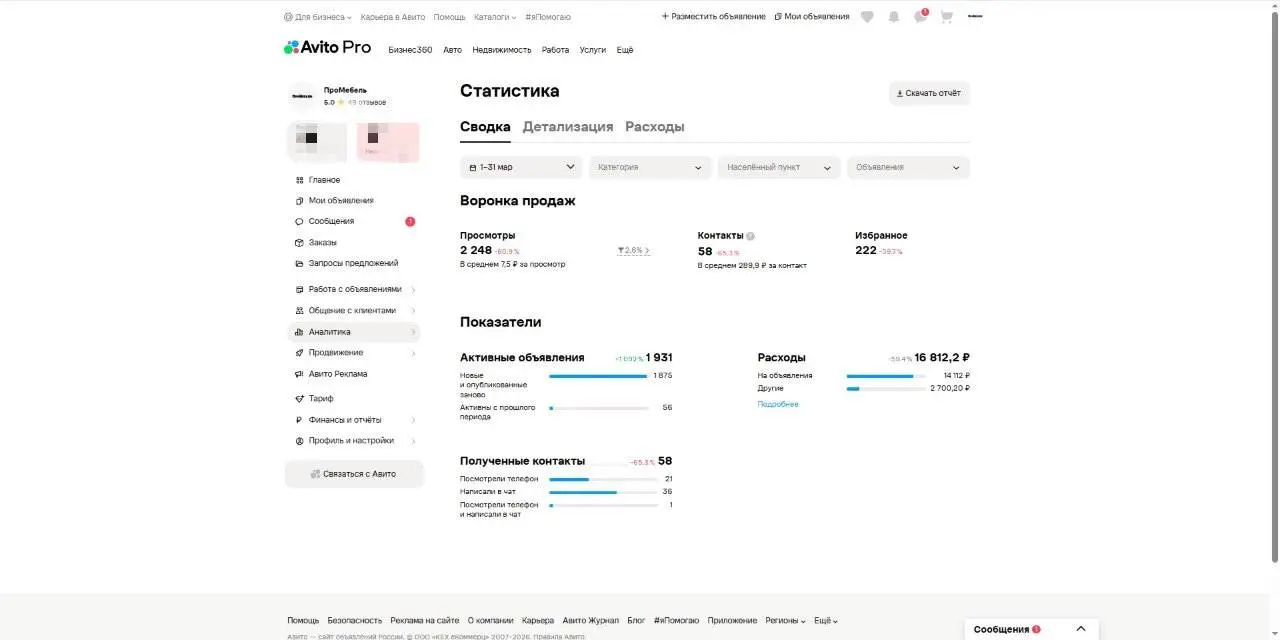The image size is (1280, 640).
Task: Click the gray blurred wallet card
Action: click(x=317, y=142)
